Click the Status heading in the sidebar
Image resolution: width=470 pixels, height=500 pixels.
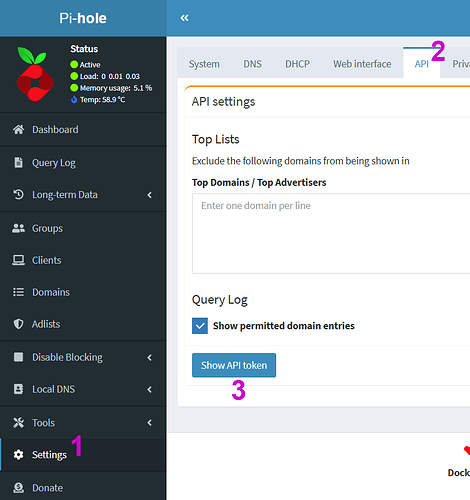[x=84, y=49]
